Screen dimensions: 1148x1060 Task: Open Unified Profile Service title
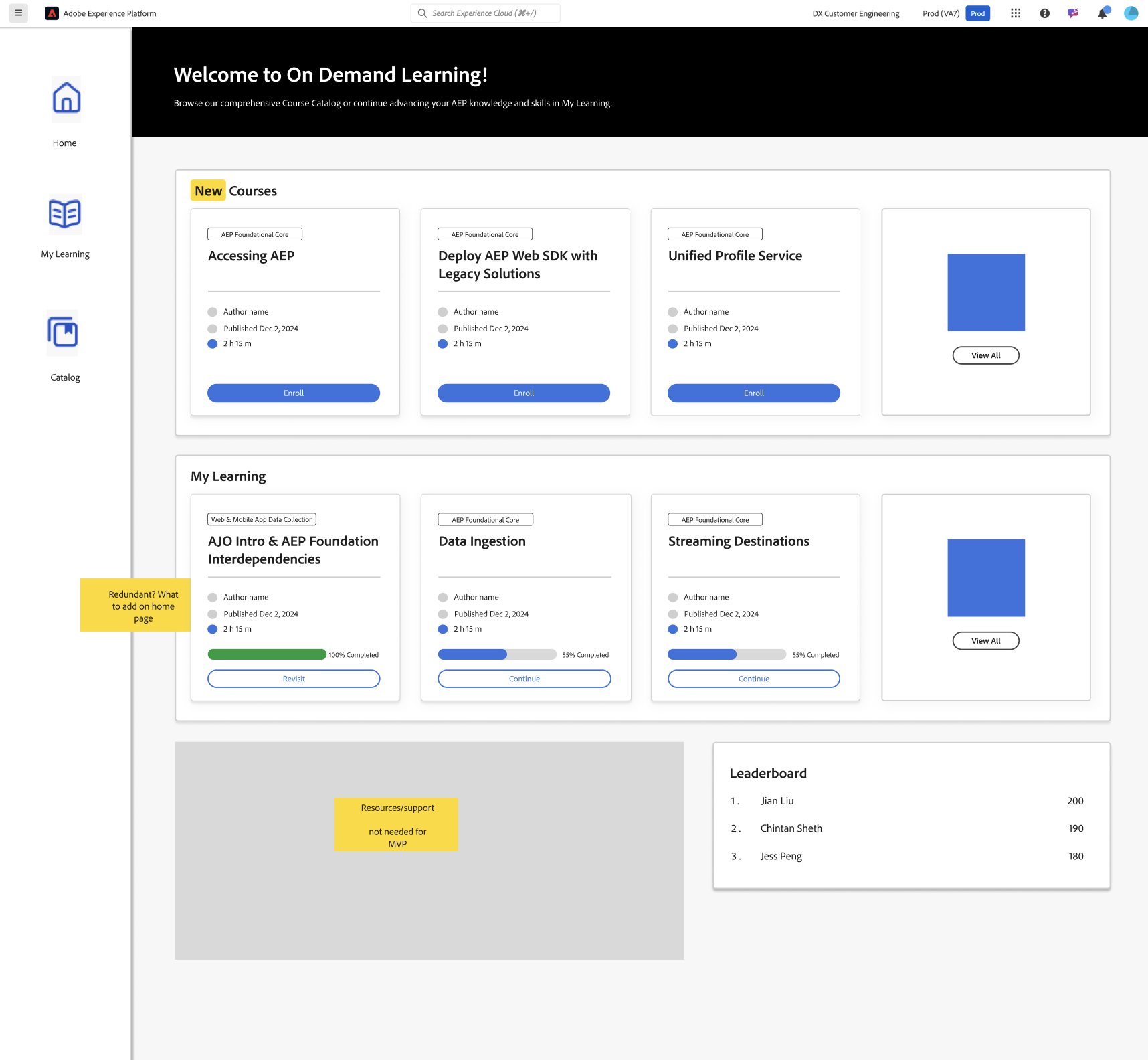coord(735,256)
